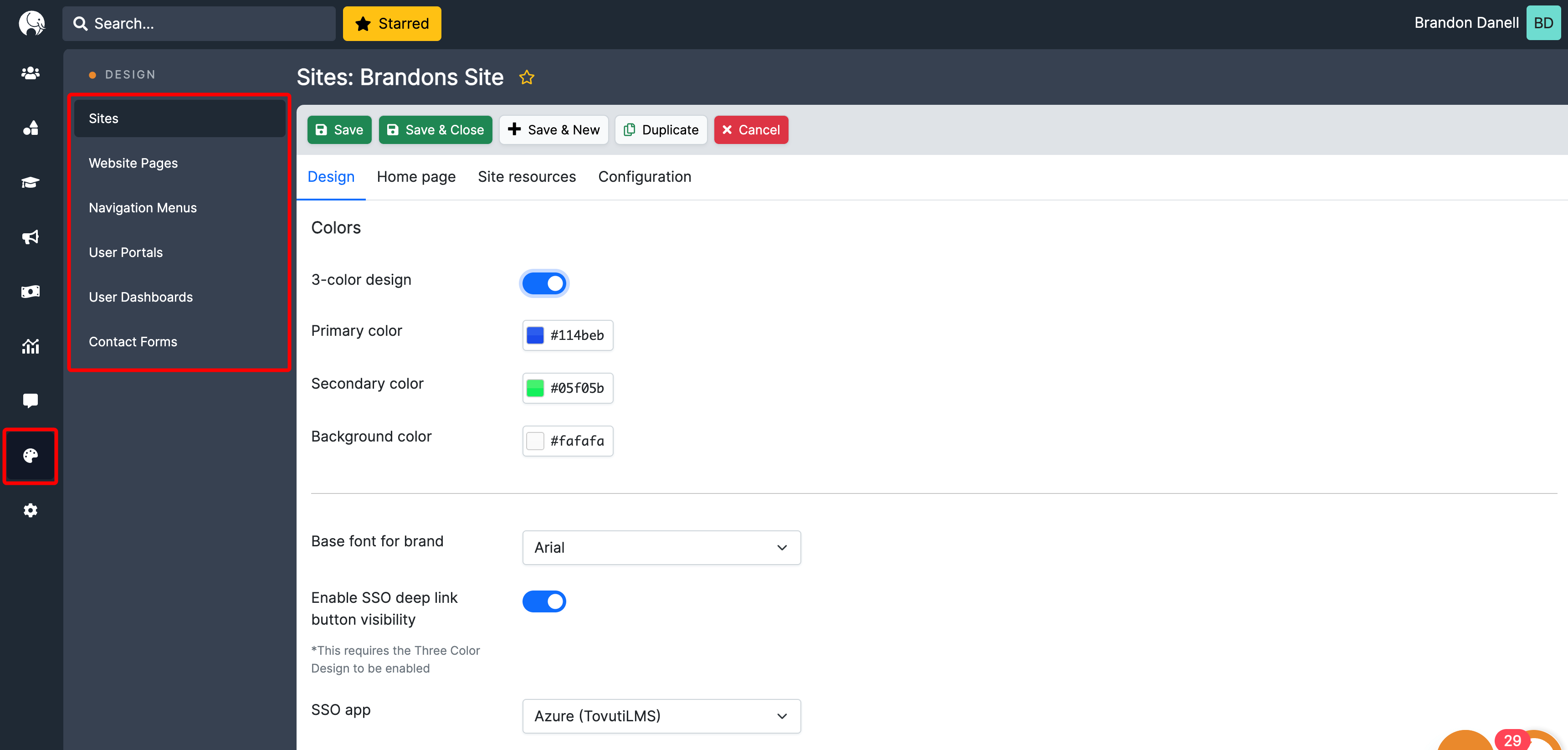
Task: Click the Search input field
Action: click(x=199, y=24)
